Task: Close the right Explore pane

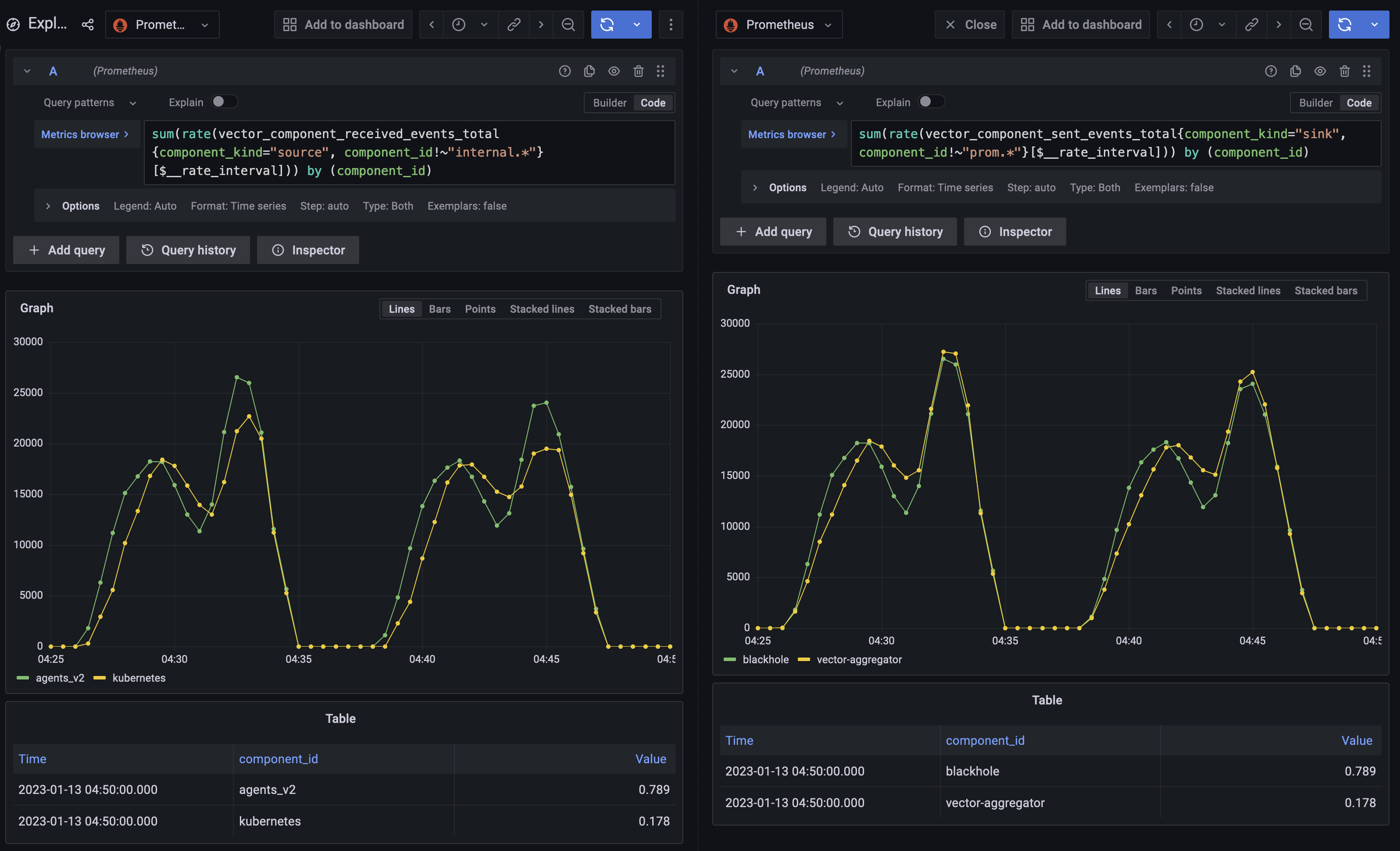Action: coord(970,25)
